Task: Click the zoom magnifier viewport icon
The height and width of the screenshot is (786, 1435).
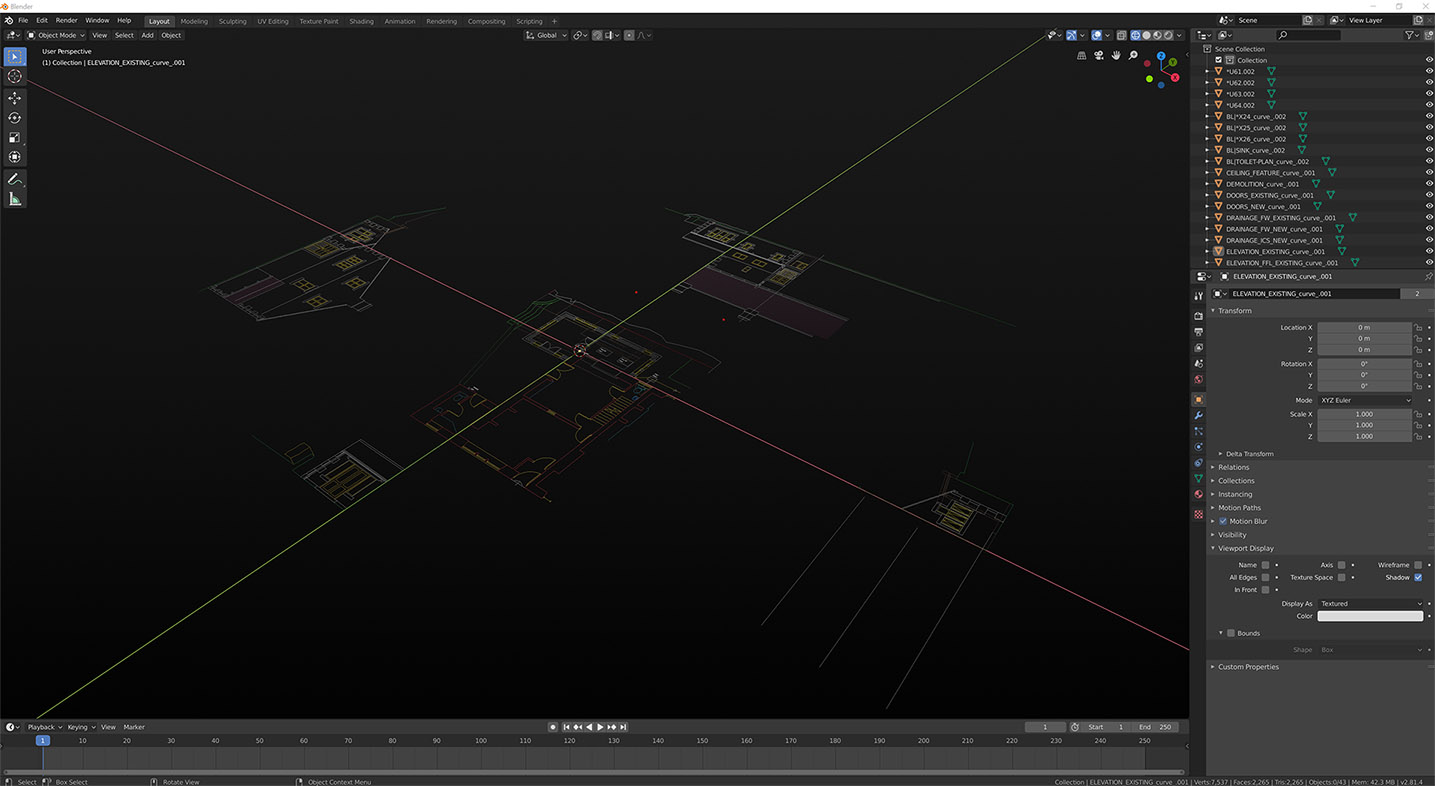Action: click(x=1133, y=55)
